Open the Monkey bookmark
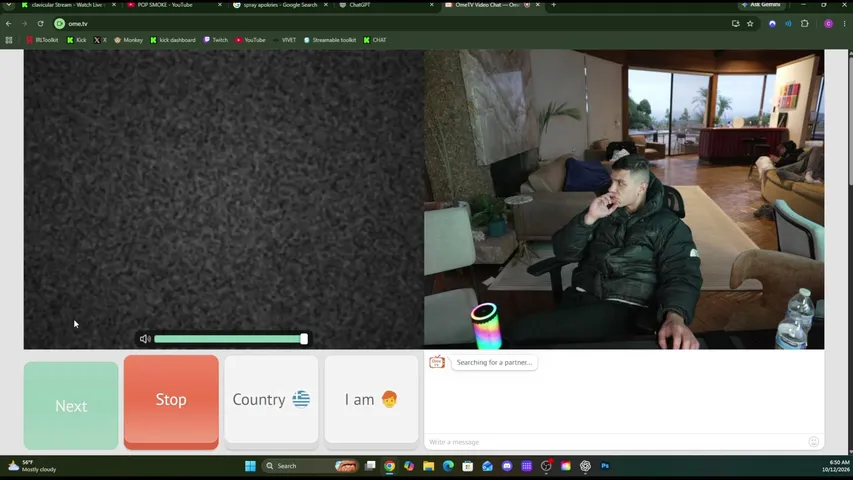The width and height of the screenshot is (853, 480). pos(128,40)
